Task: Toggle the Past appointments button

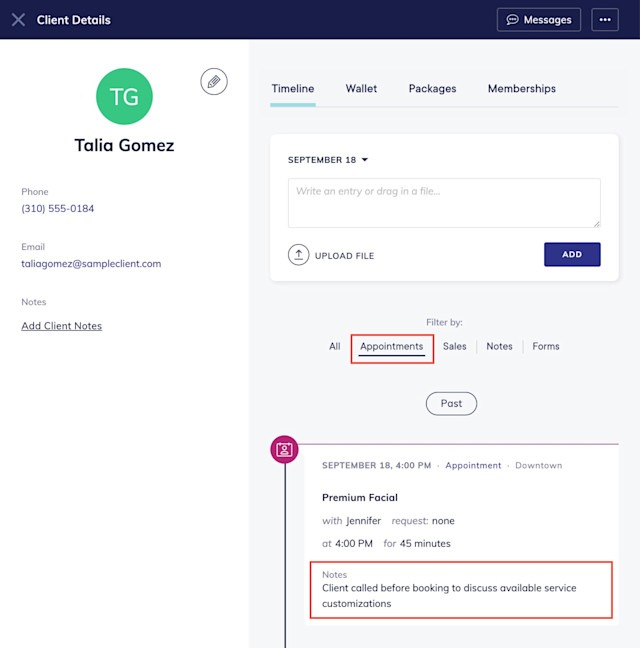Action: coord(451,404)
